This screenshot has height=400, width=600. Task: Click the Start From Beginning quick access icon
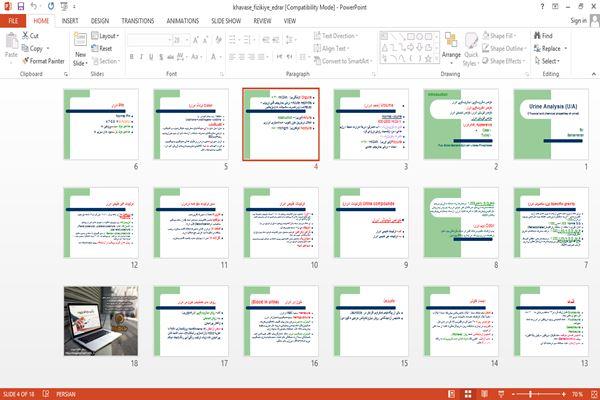64,7
